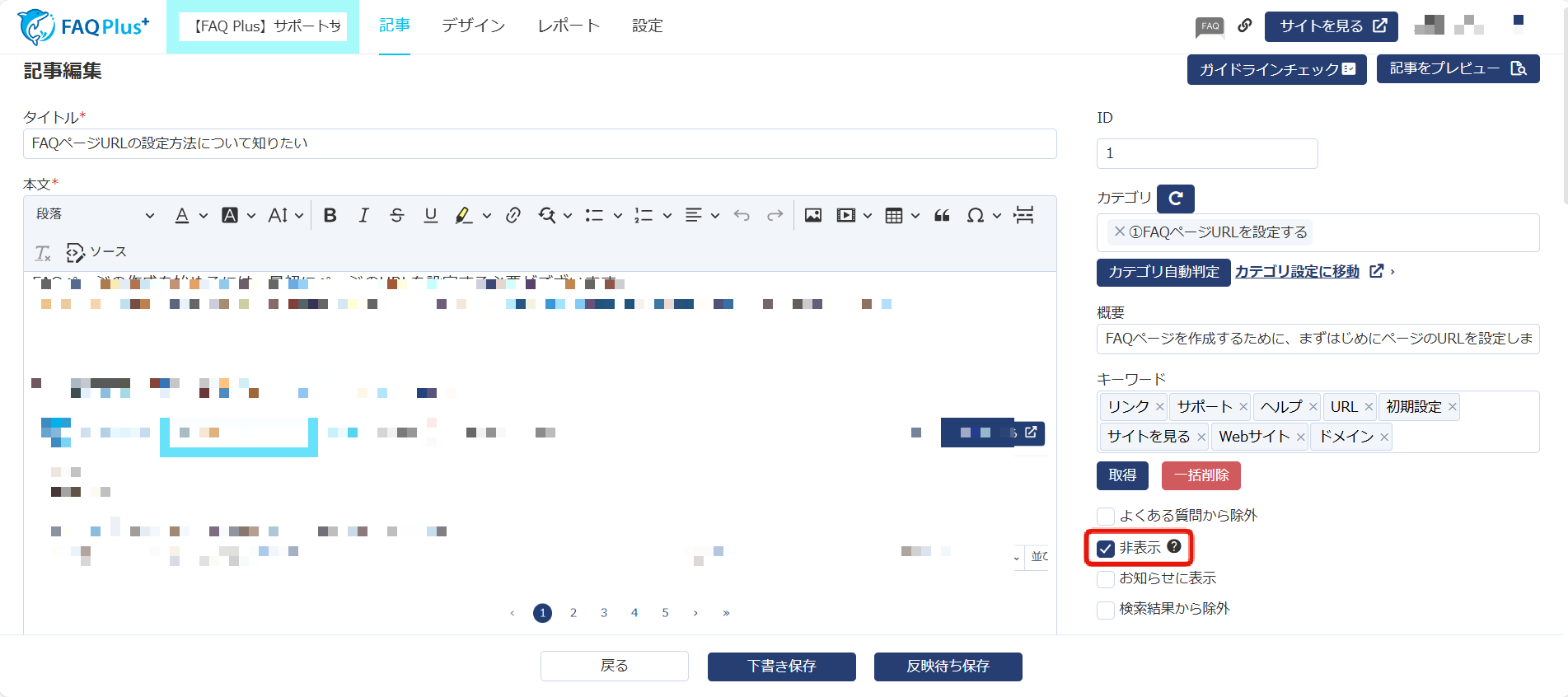The height and width of the screenshot is (697, 1568).
Task: Click the font background color icon
Action: click(x=230, y=215)
